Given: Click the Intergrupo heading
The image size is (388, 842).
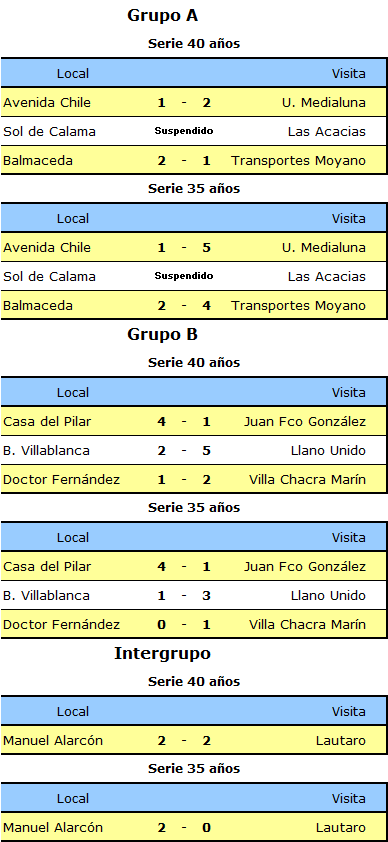Looking at the screenshot, I should (163, 654).
